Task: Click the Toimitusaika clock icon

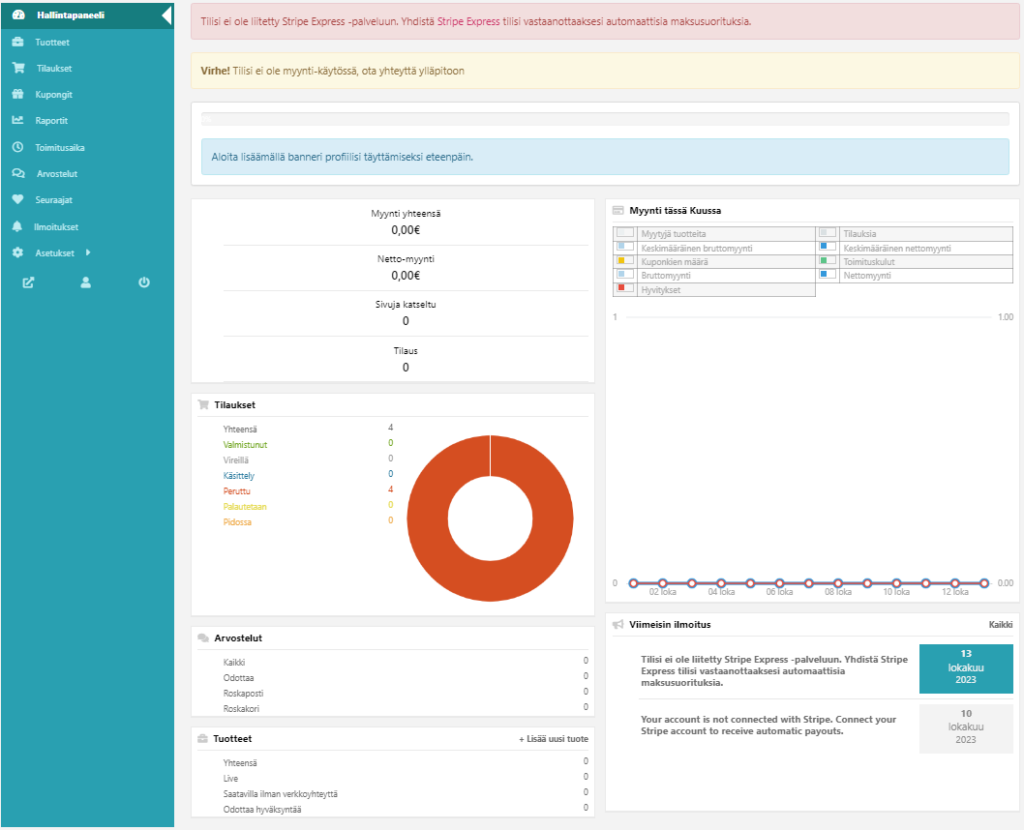Action: (x=17, y=147)
